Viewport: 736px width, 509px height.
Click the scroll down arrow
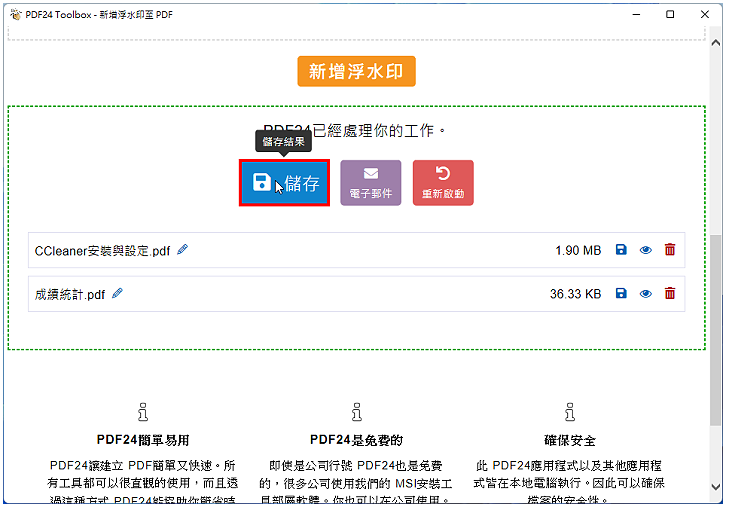(x=716, y=487)
